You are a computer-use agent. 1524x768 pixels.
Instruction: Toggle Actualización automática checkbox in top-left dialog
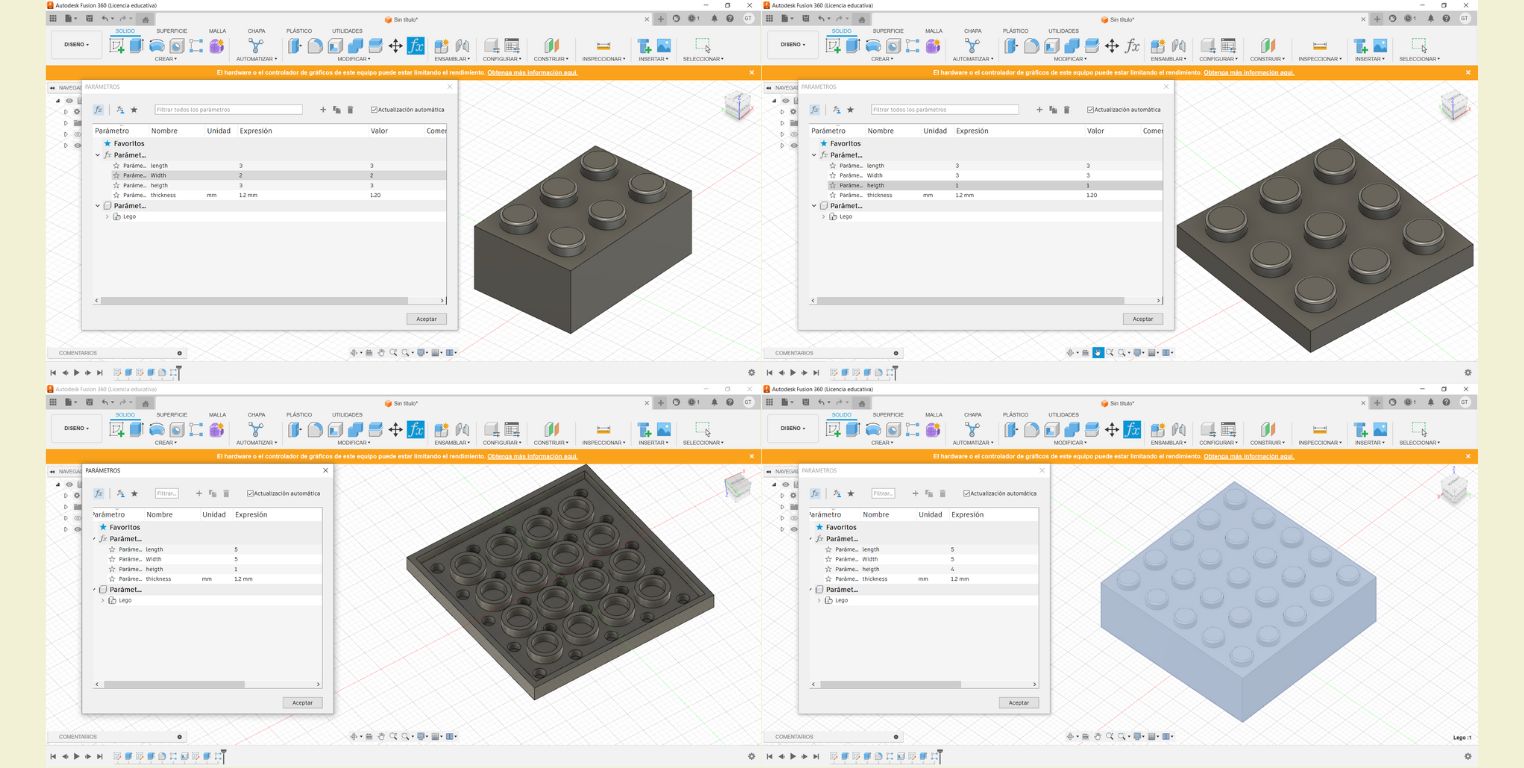pos(374,110)
